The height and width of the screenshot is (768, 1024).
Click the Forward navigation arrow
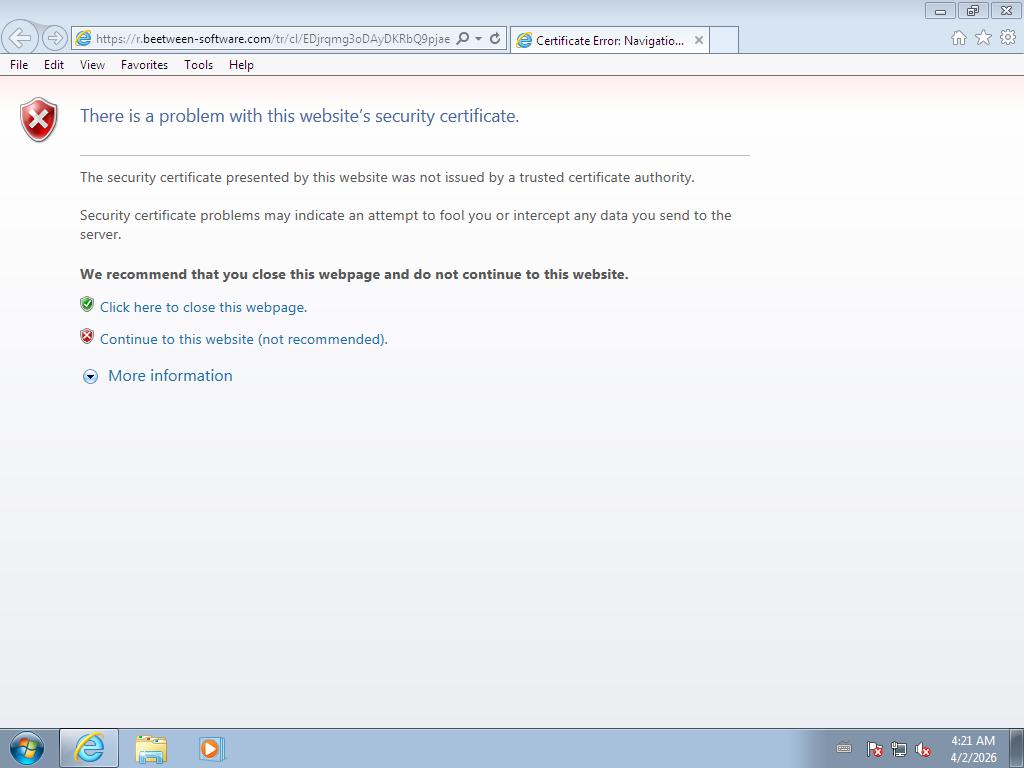55,39
